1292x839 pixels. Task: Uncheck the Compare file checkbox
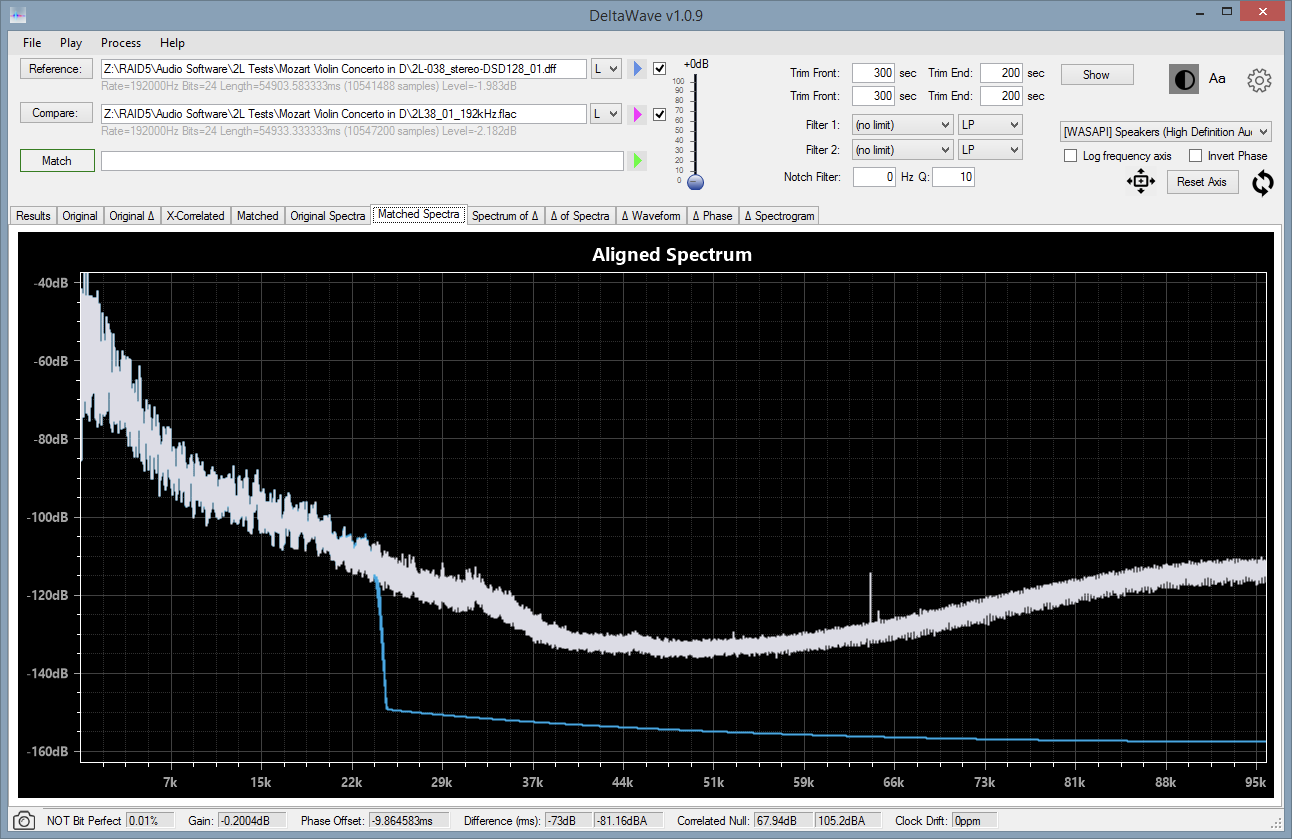(x=659, y=114)
